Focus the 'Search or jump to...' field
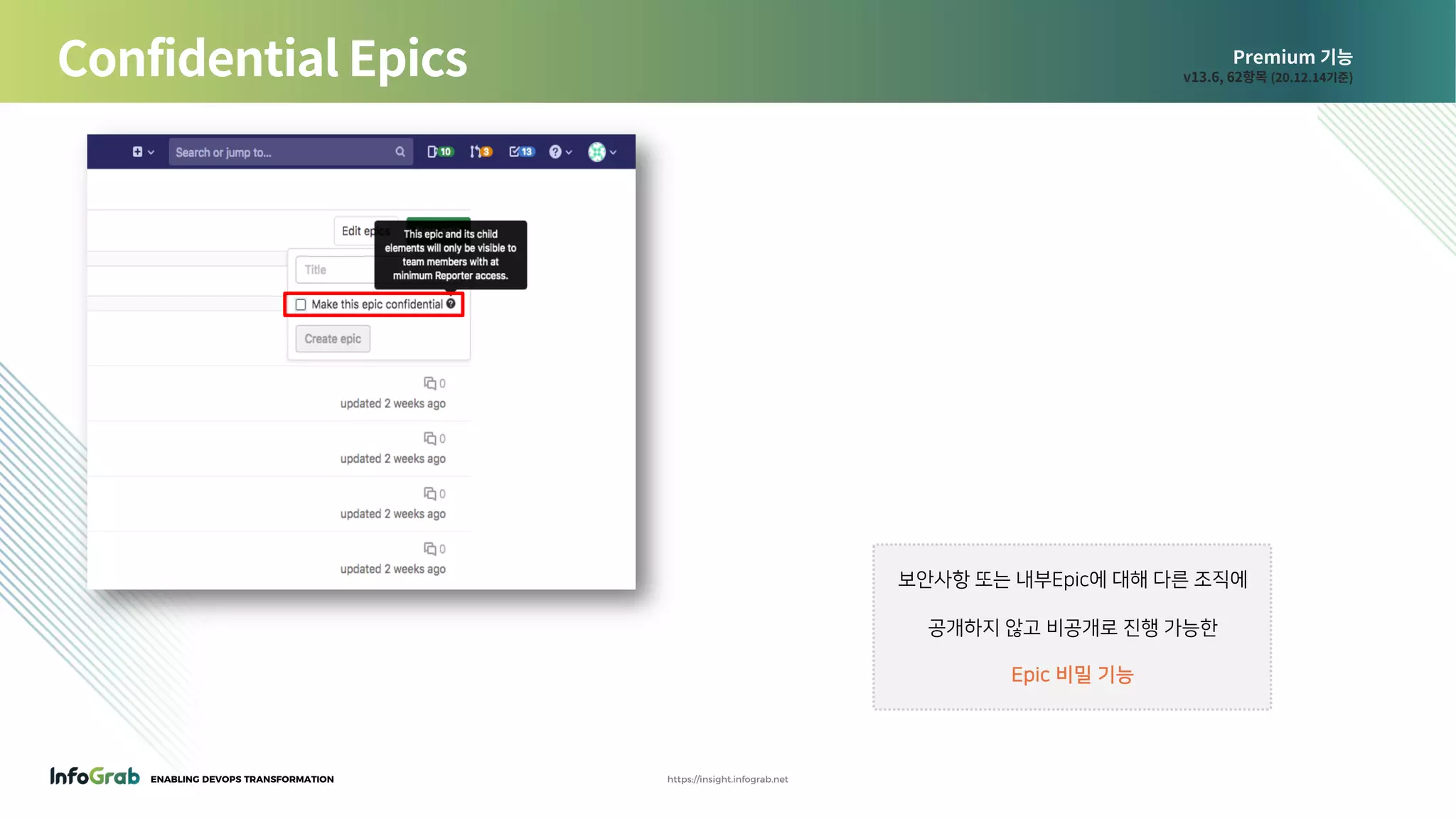Screen dimensions: 1456x819 [290, 152]
